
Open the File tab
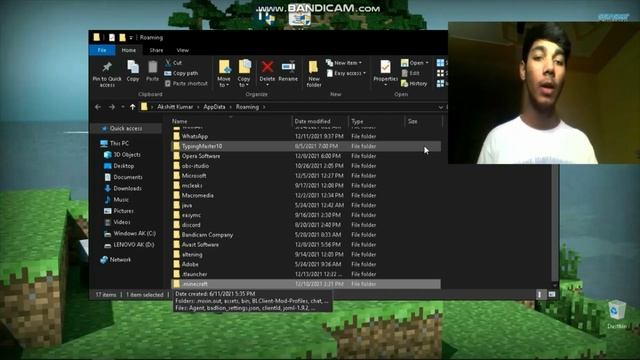(x=102, y=50)
